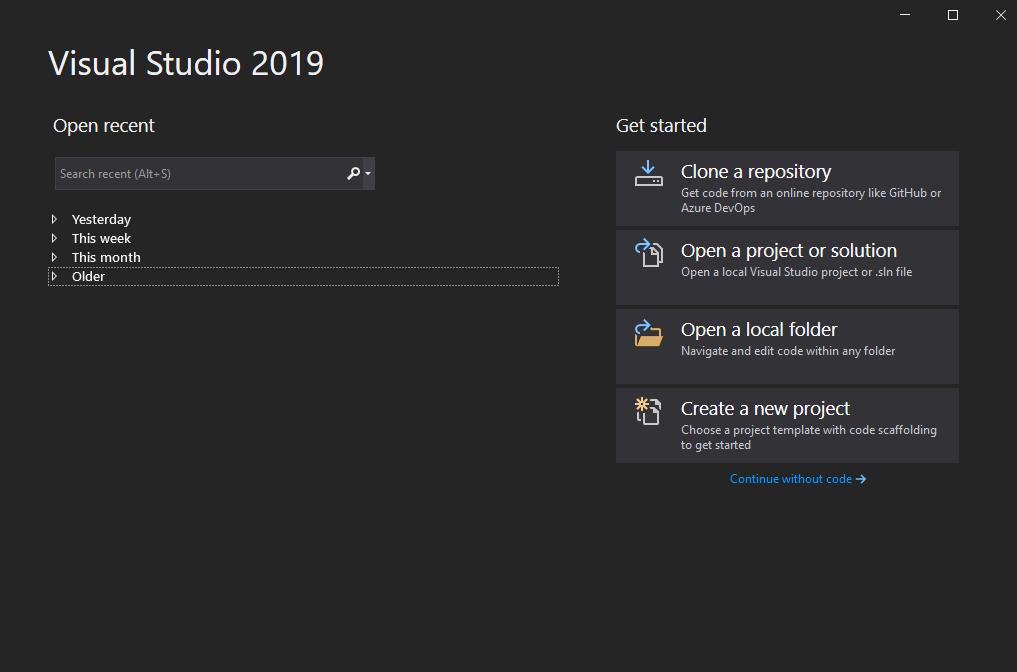Expand the This week group triangle
Image resolution: width=1017 pixels, height=672 pixels.
pyautogui.click(x=54, y=238)
